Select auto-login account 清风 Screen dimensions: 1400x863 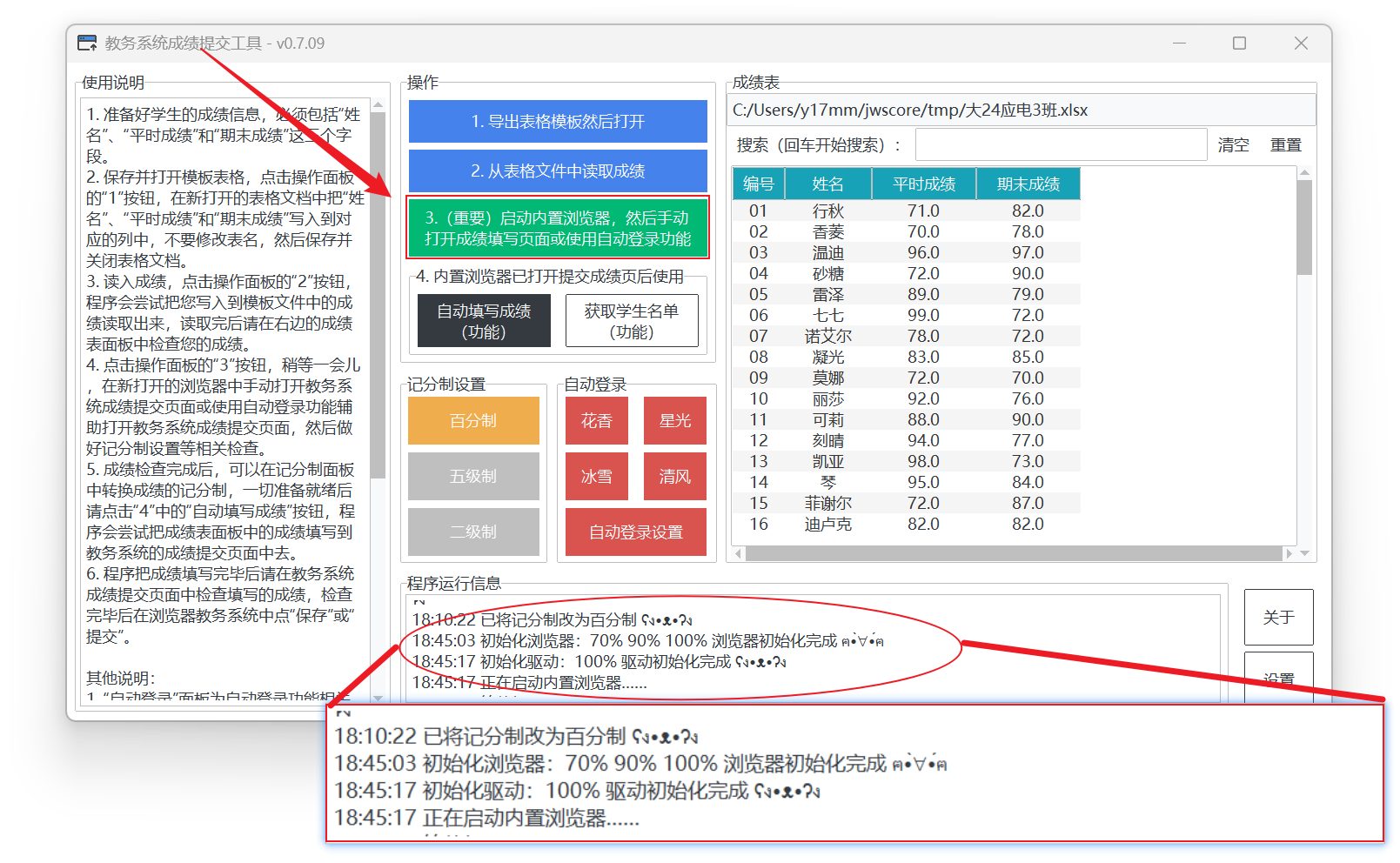[x=675, y=476]
